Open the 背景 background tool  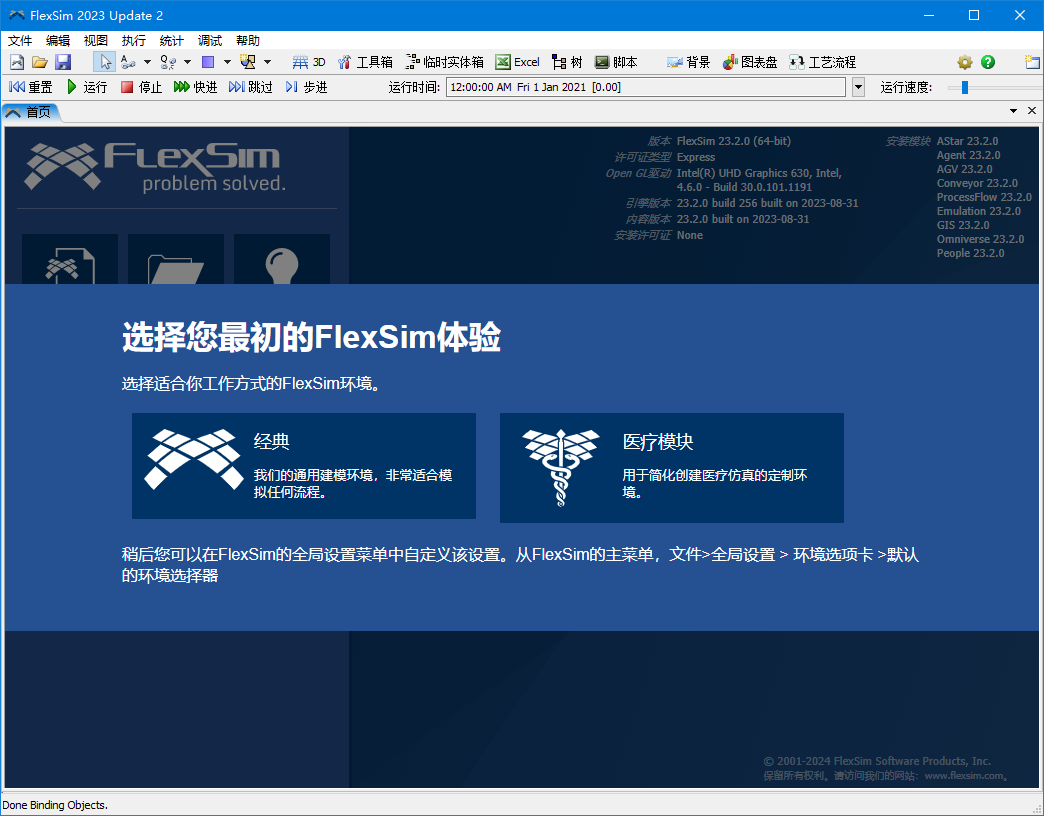point(688,63)
